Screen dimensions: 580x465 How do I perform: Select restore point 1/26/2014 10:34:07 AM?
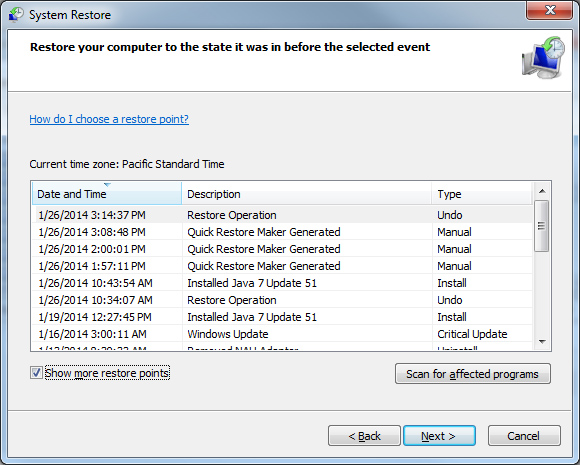(x=282, y=300)
